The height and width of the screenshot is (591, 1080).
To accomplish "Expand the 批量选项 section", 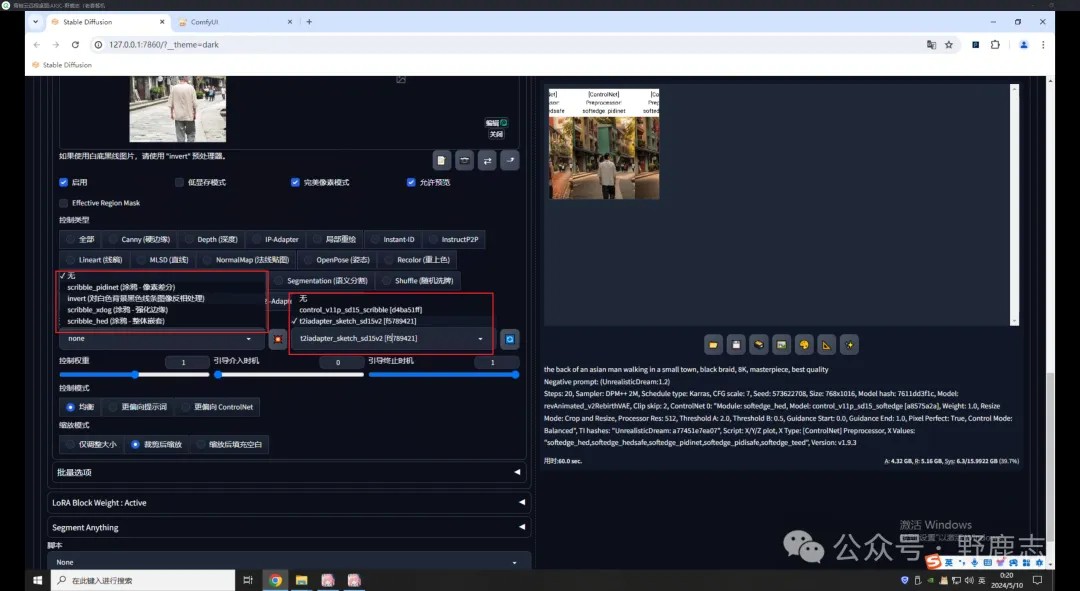I will click(288, 473).
